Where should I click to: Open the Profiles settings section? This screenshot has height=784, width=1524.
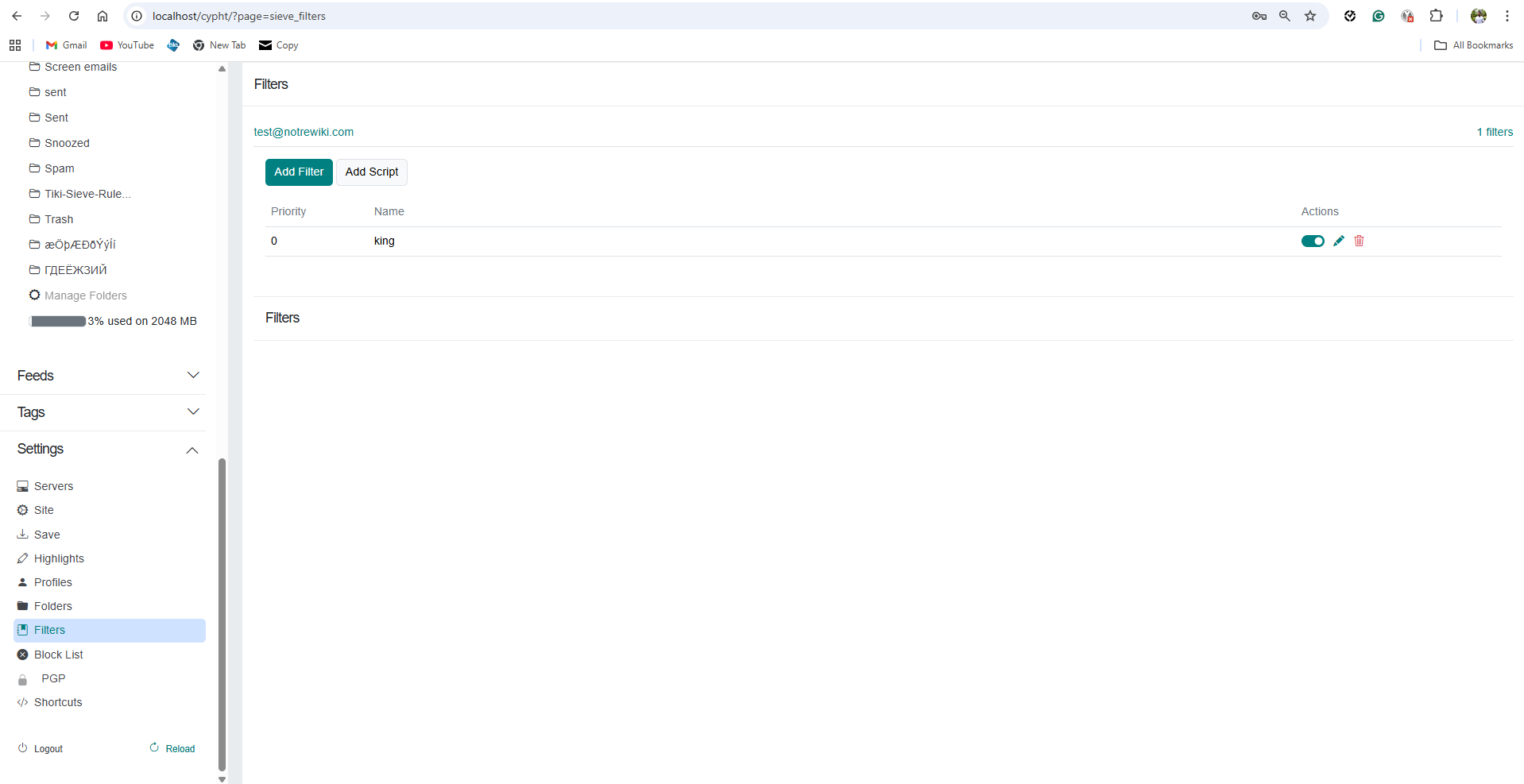(53, 581)
